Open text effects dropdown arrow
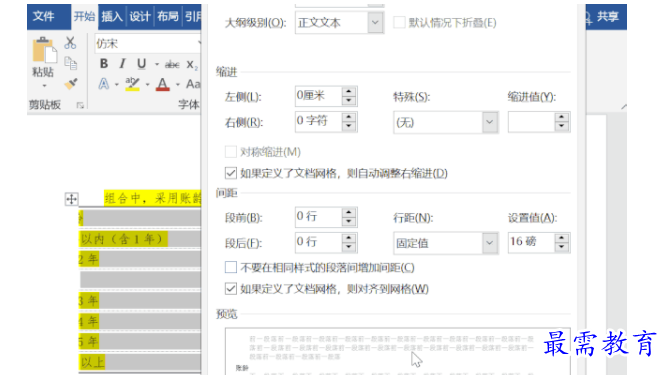 point(116,84)
